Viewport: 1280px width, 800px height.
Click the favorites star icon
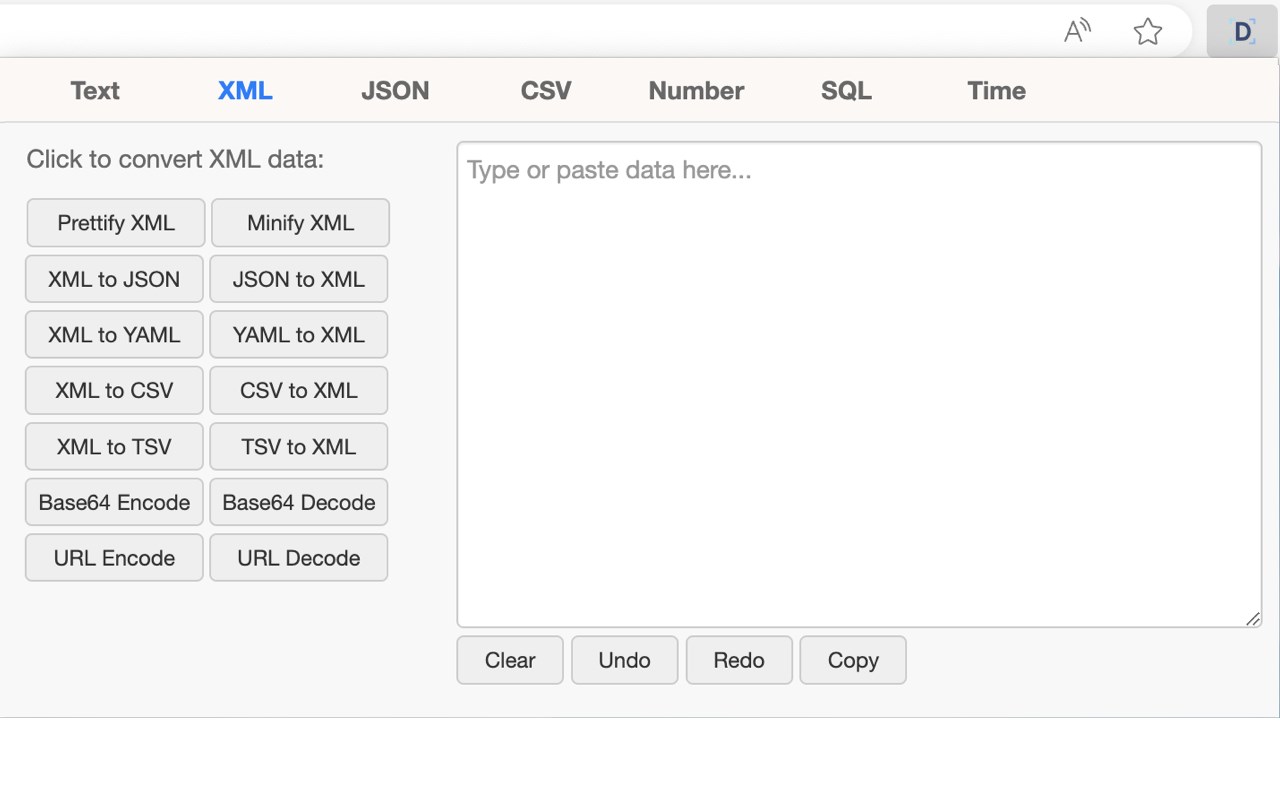(x=1147, y=32)
